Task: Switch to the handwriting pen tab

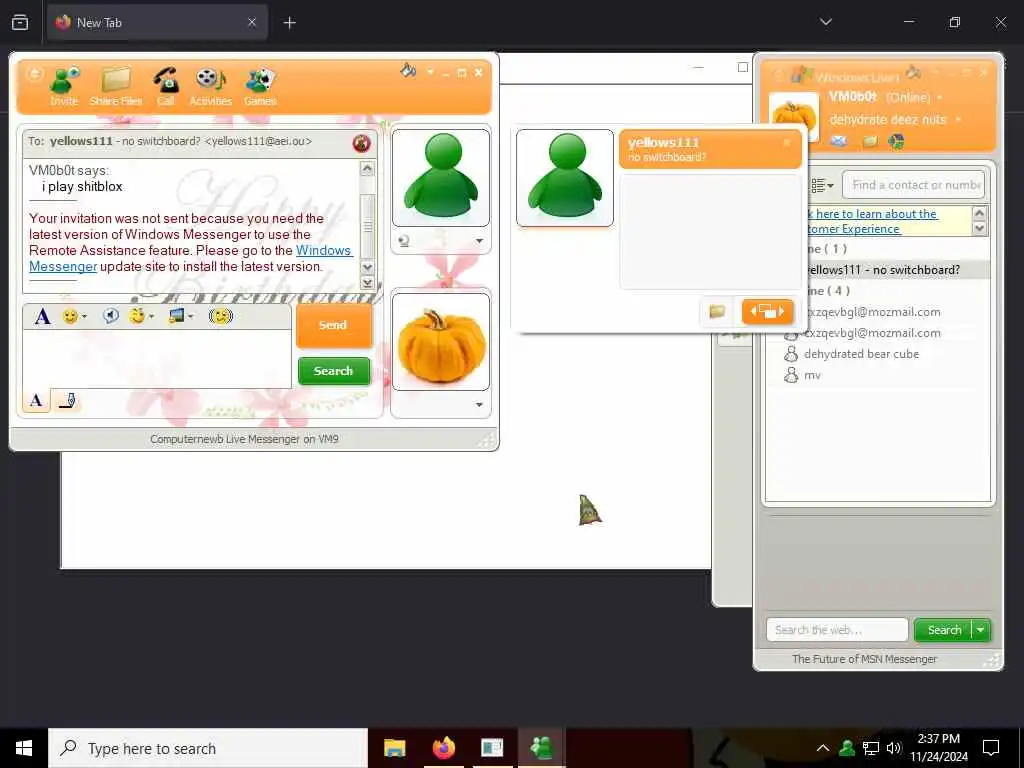Action: pyautogui.click(x=67, y=400)
